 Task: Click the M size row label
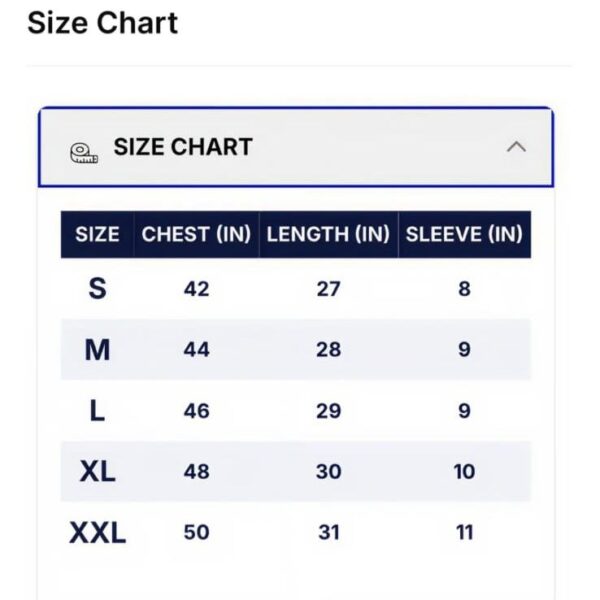(x=97, y=350)
